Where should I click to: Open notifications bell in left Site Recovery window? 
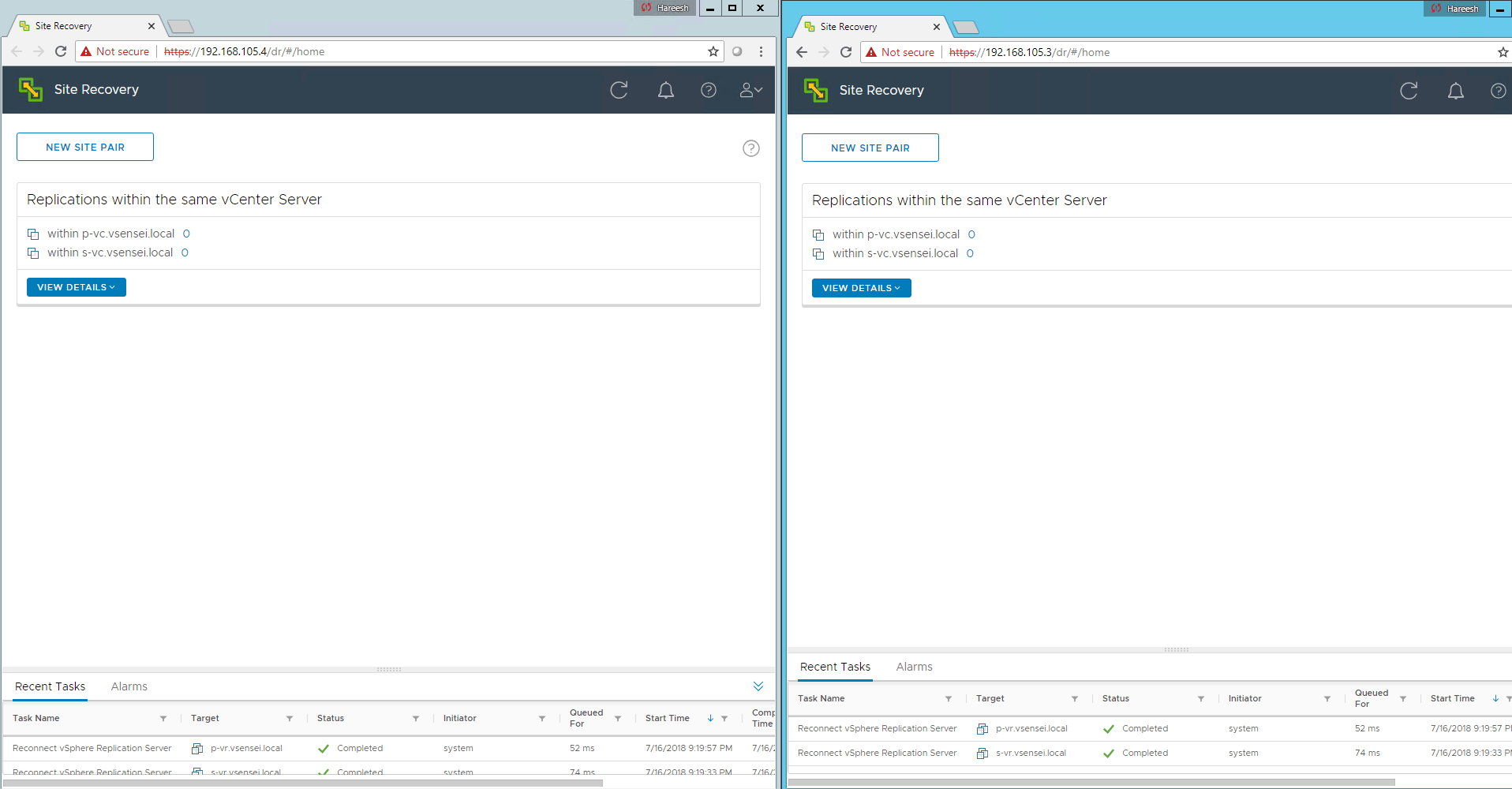666,90
